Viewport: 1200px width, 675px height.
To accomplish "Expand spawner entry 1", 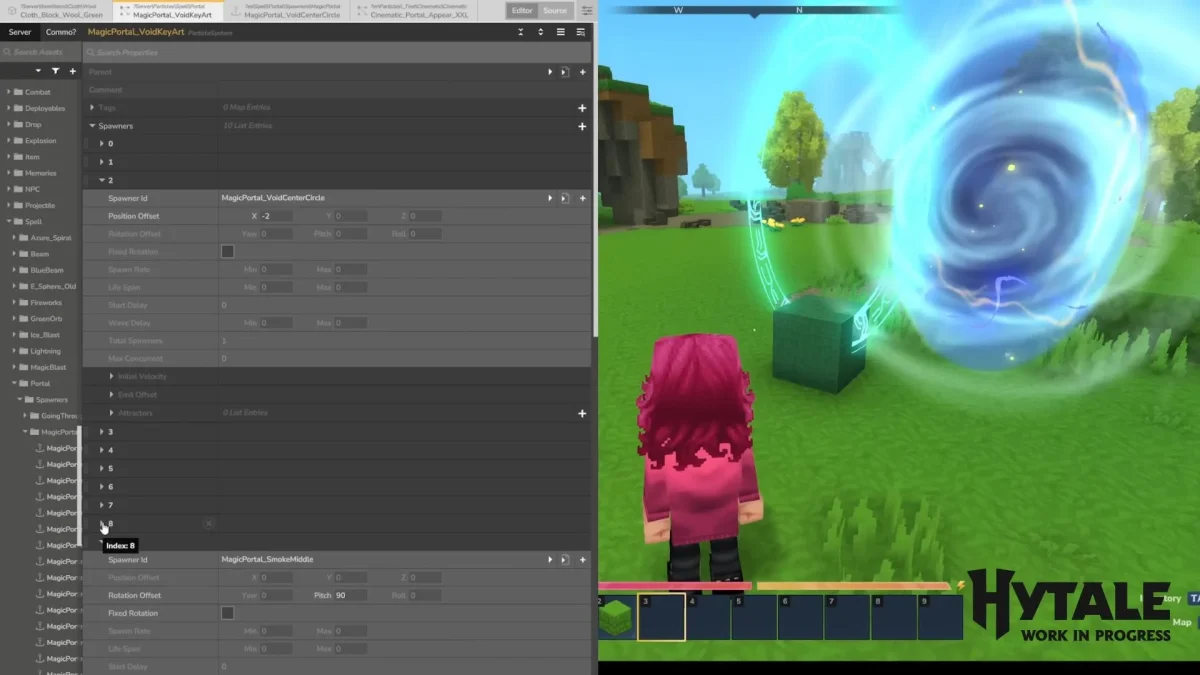I will pyautogui.click(x=102, y=162).
